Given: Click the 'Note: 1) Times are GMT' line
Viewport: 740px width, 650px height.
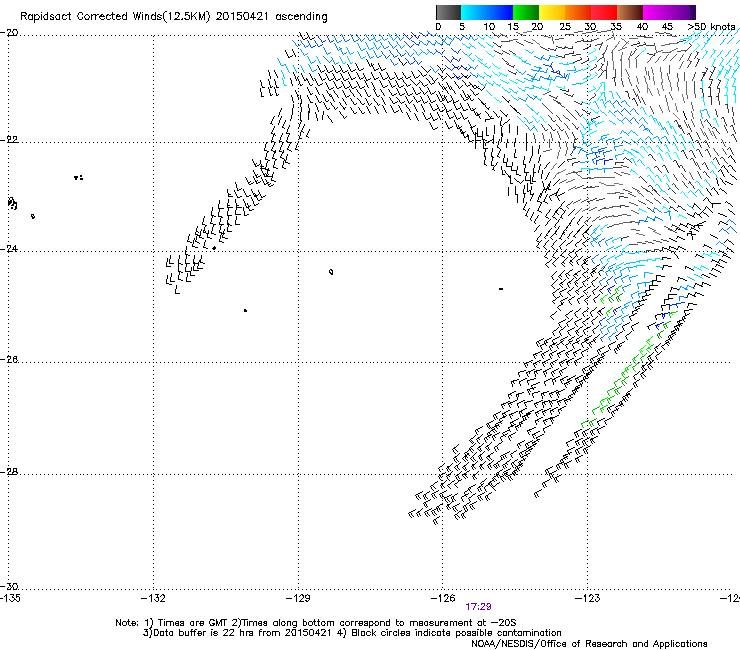Looking at the screenshot, I should click(316, 623).
